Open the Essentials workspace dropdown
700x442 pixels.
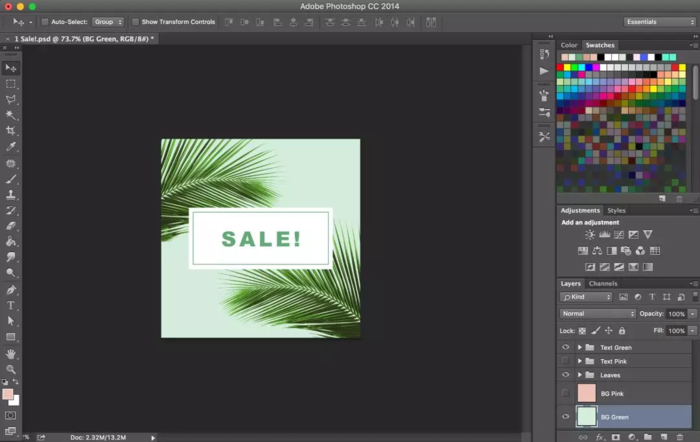coord(659,21)
